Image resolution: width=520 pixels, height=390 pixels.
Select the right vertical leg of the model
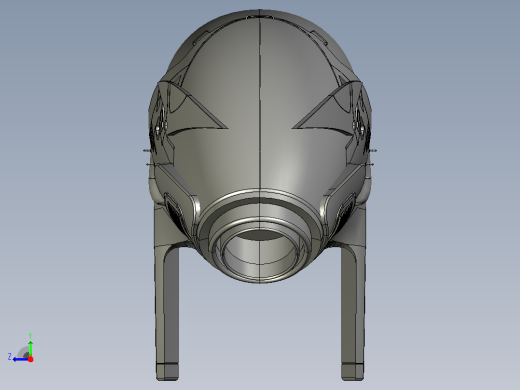[353, 312]
